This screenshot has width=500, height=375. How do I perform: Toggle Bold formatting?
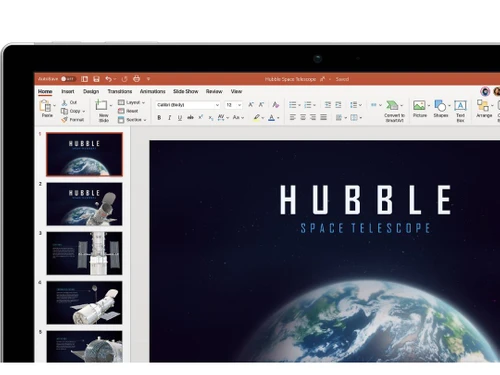coord(159,118)
